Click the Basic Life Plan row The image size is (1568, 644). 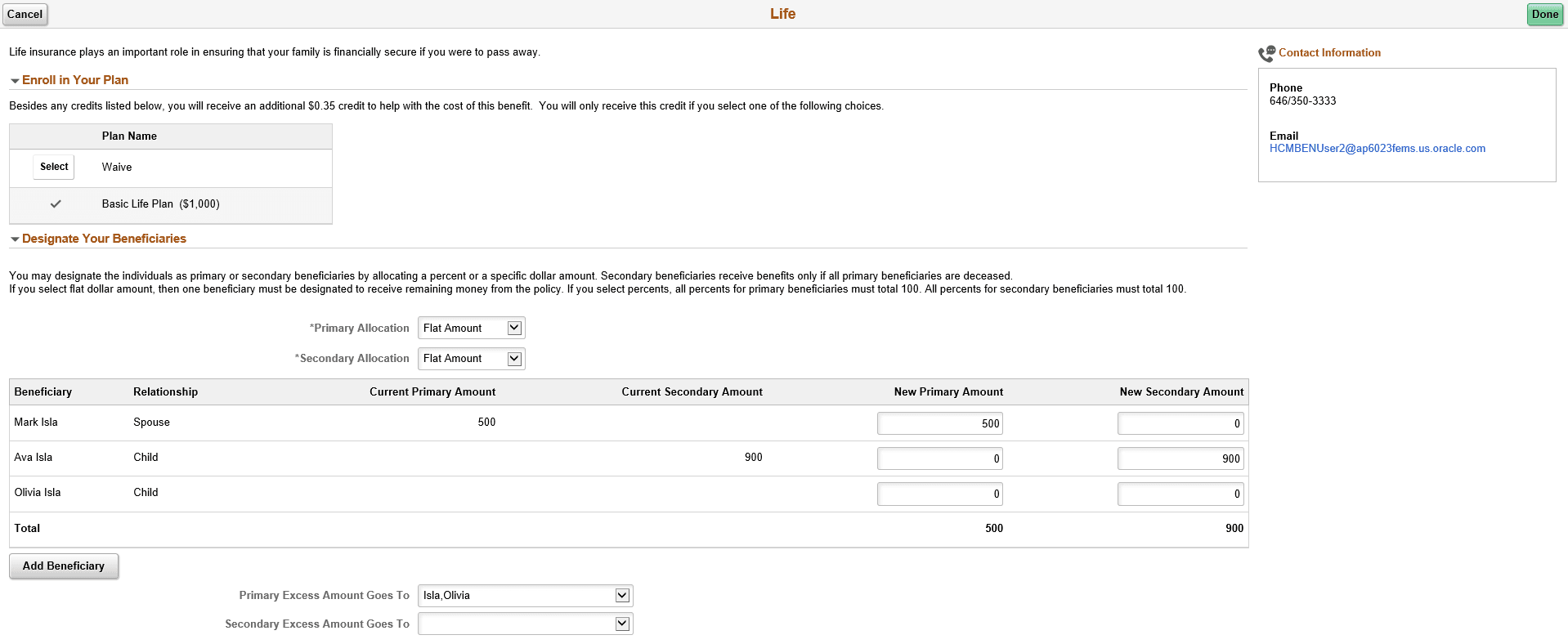click(160, 204)
